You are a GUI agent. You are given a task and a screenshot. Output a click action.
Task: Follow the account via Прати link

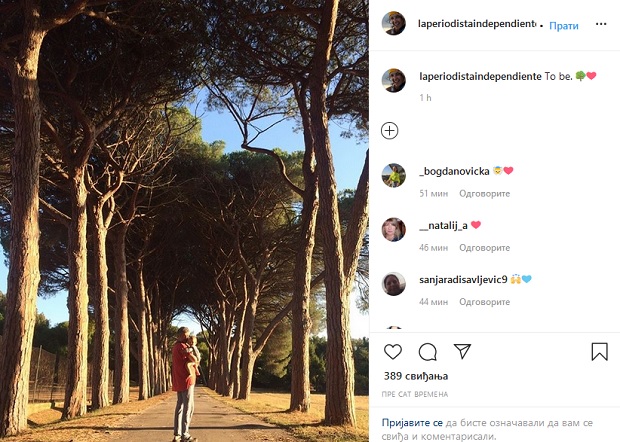pyautogui.click(x=564, y=26)
